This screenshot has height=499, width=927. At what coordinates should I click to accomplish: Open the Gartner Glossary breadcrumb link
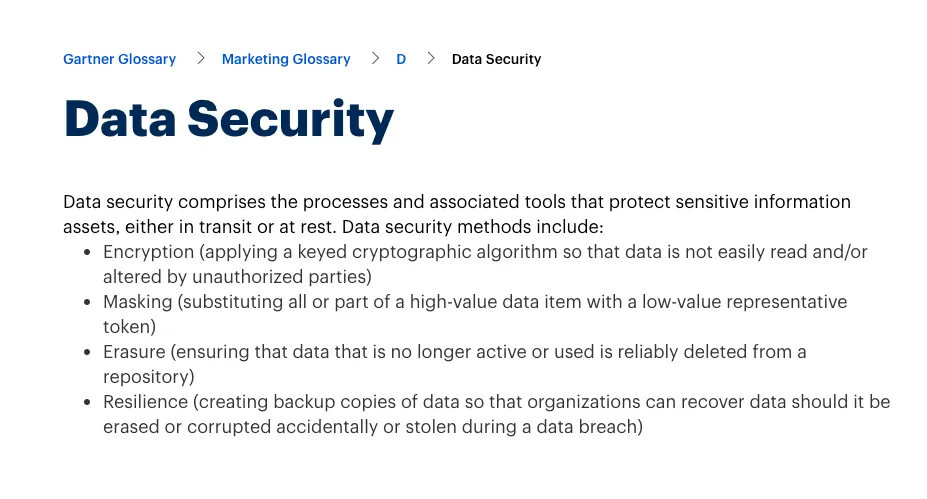(x=119, y=59)
